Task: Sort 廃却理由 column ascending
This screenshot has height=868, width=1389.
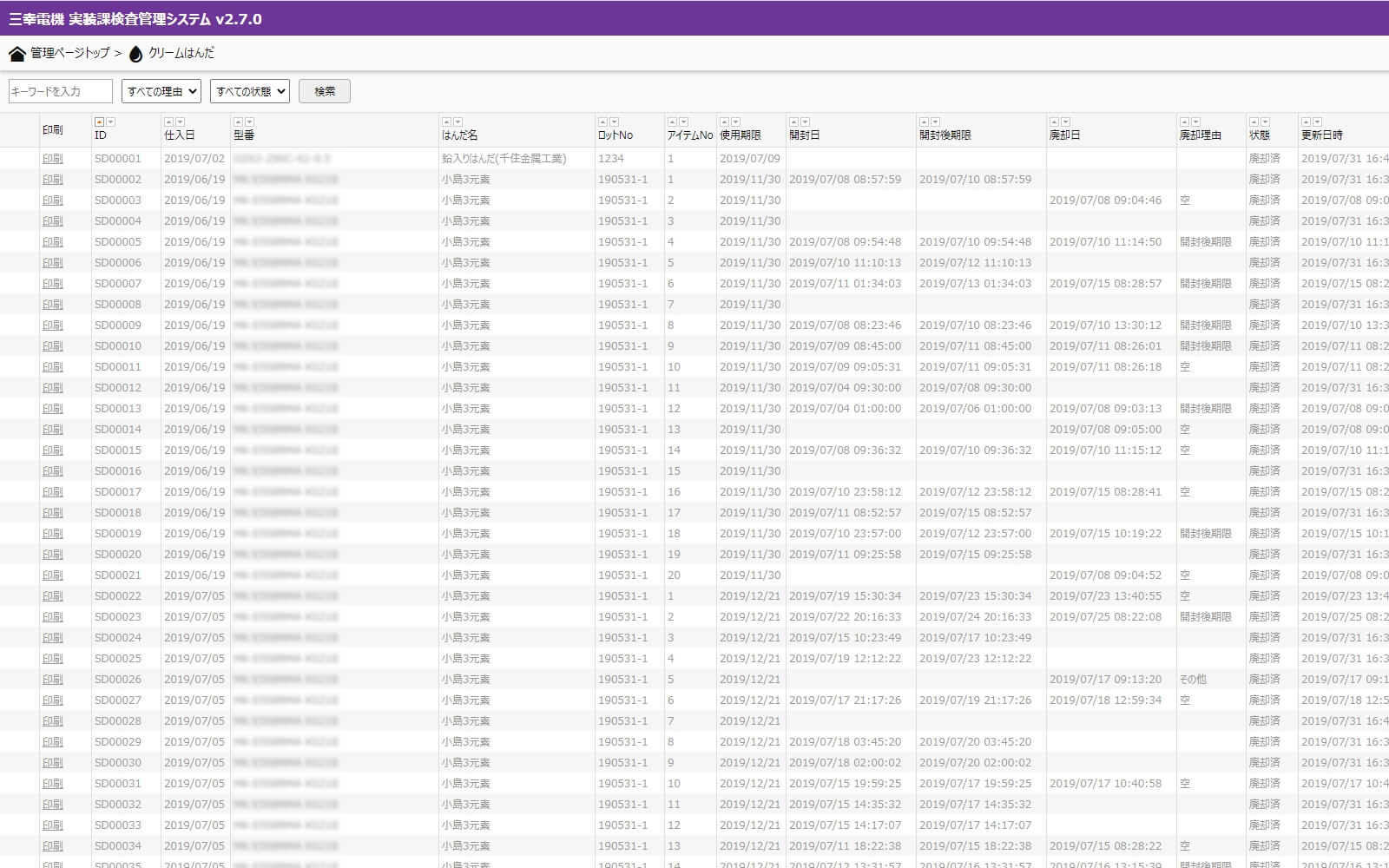Action: pyautogui.click(x=1184, y=122)
